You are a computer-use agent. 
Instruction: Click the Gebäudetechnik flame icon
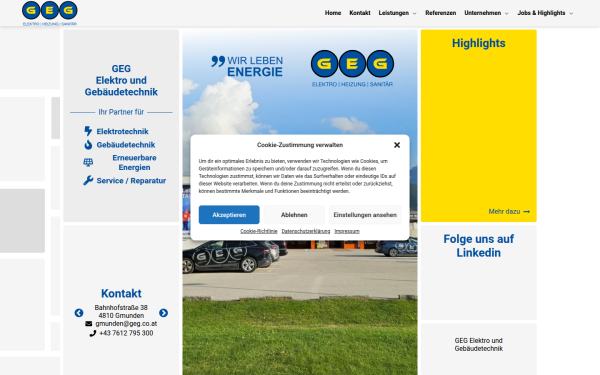(88, 145)
